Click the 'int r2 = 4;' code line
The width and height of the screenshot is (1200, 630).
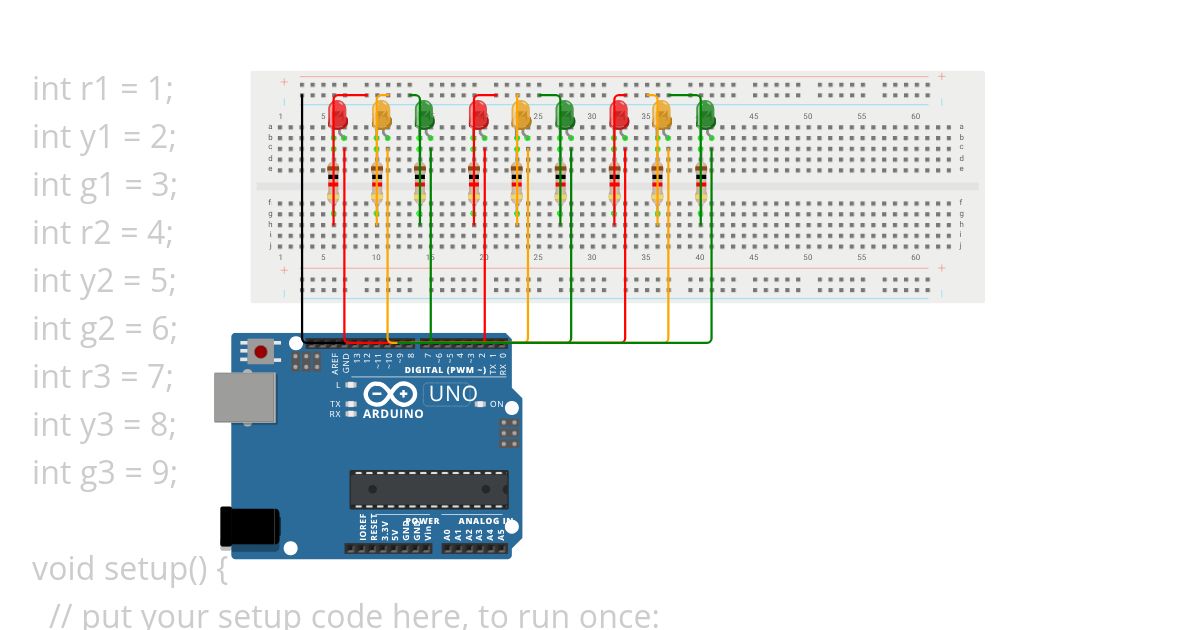click(103, 232)
